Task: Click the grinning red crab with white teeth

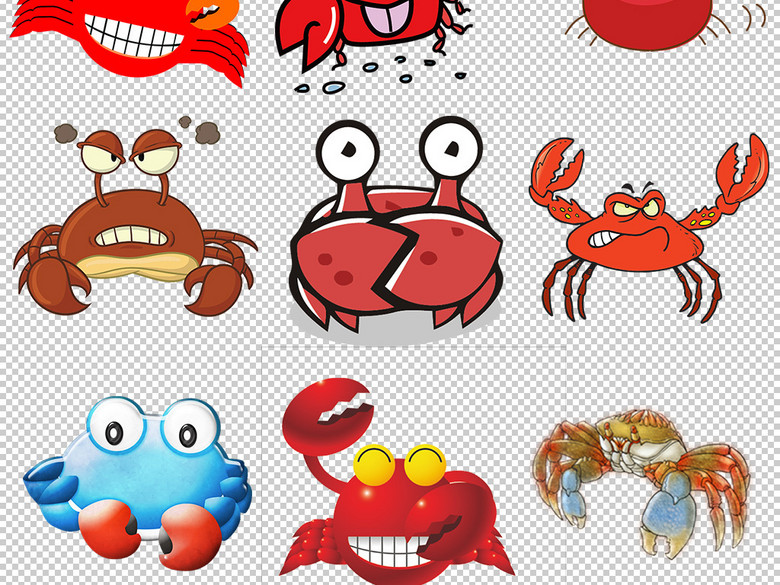Action: pos(130,35)
